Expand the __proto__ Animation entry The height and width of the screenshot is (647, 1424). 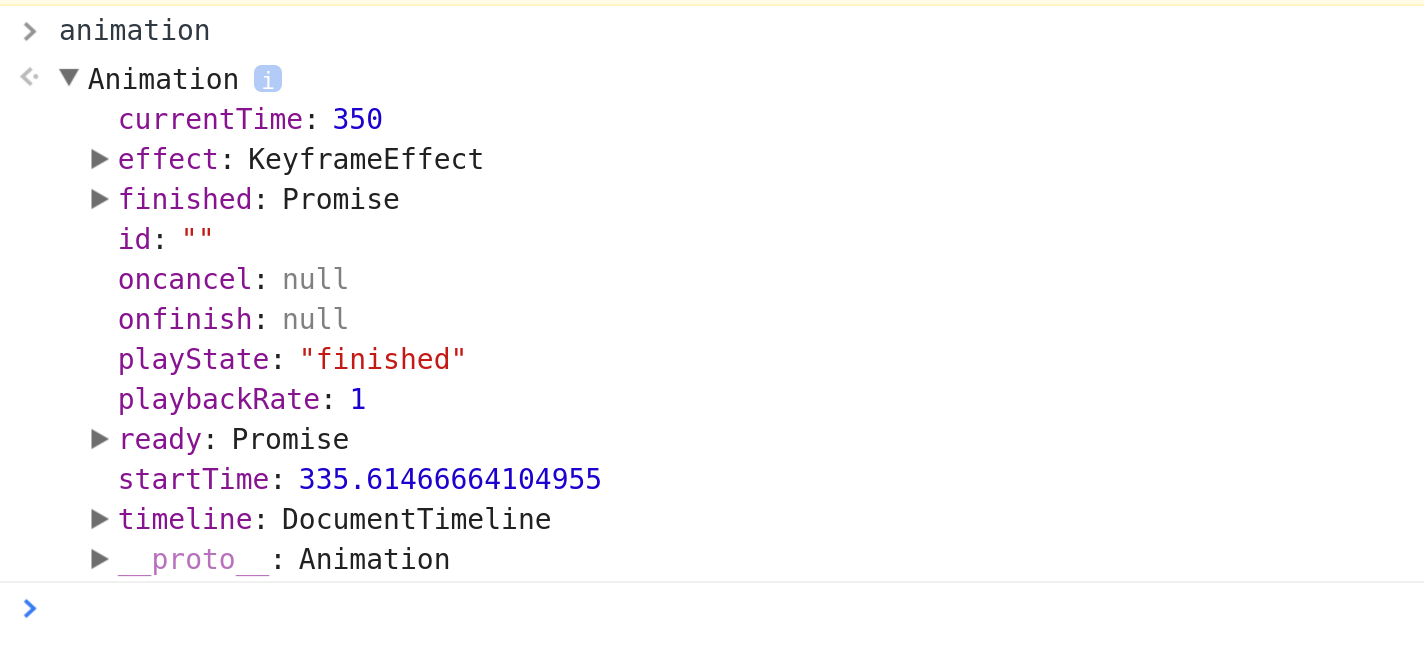(x=99, y=559)
